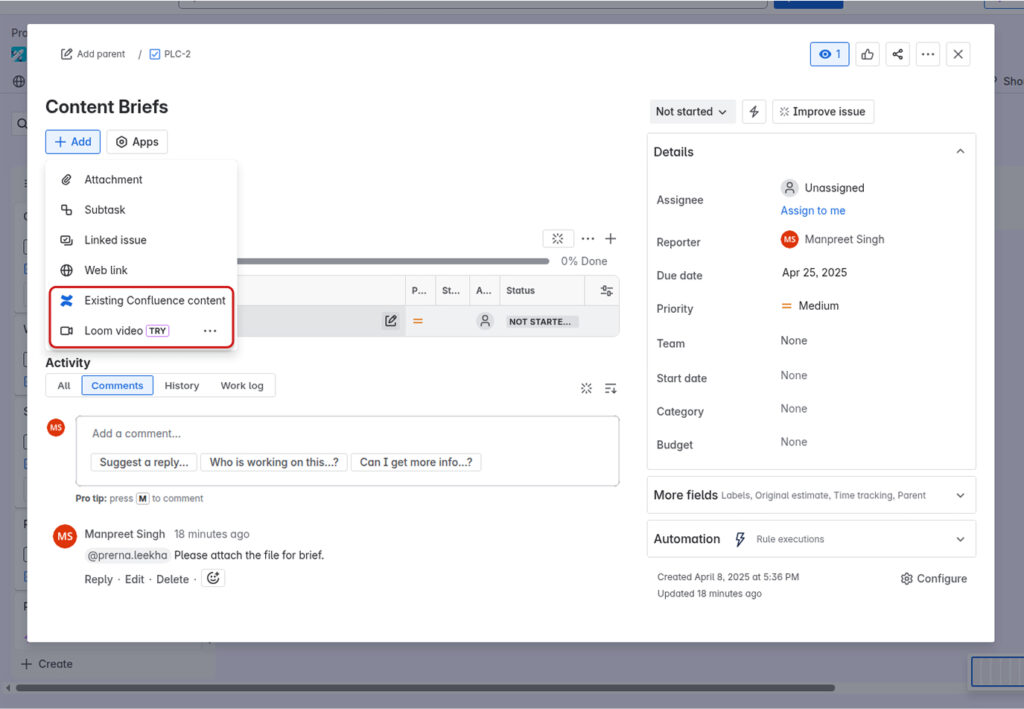
Task: Click ellipsis next to Loom video
Action: pos(210,331)
